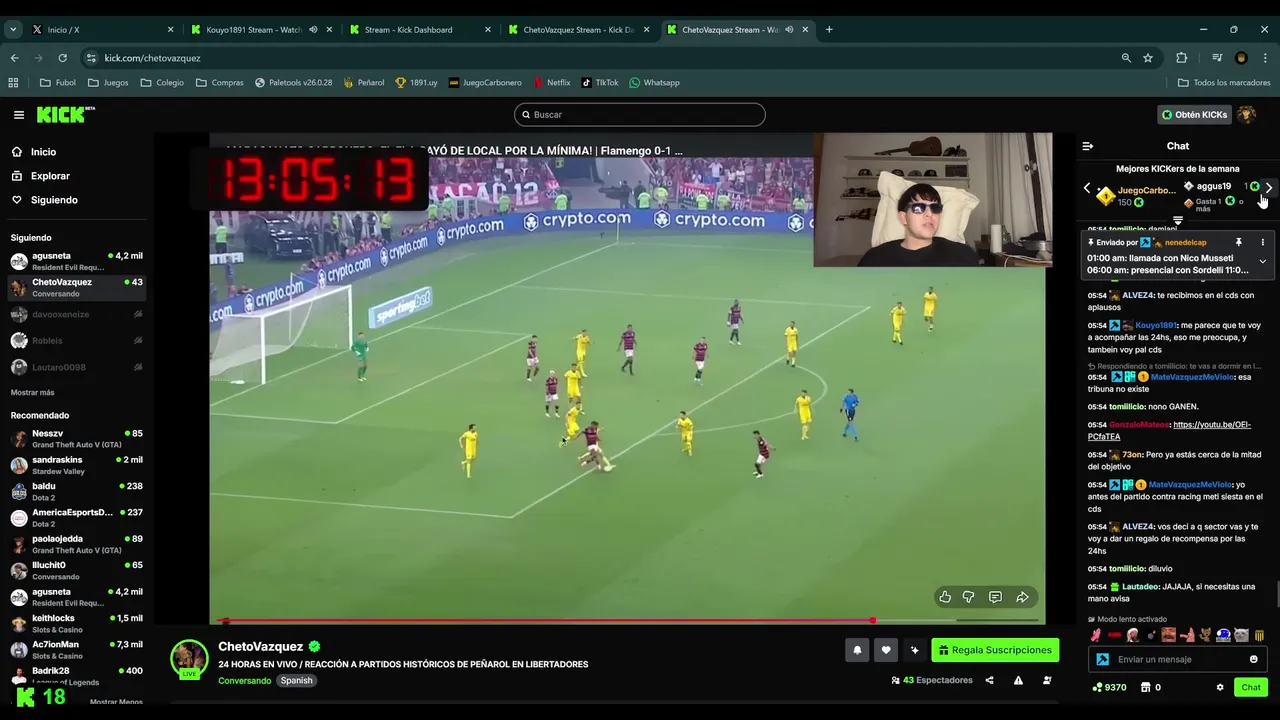The height and width of the screenshot is (720, 1280).
Task: Show previous top KICKers with left arrow
Action: point(1087,188)
